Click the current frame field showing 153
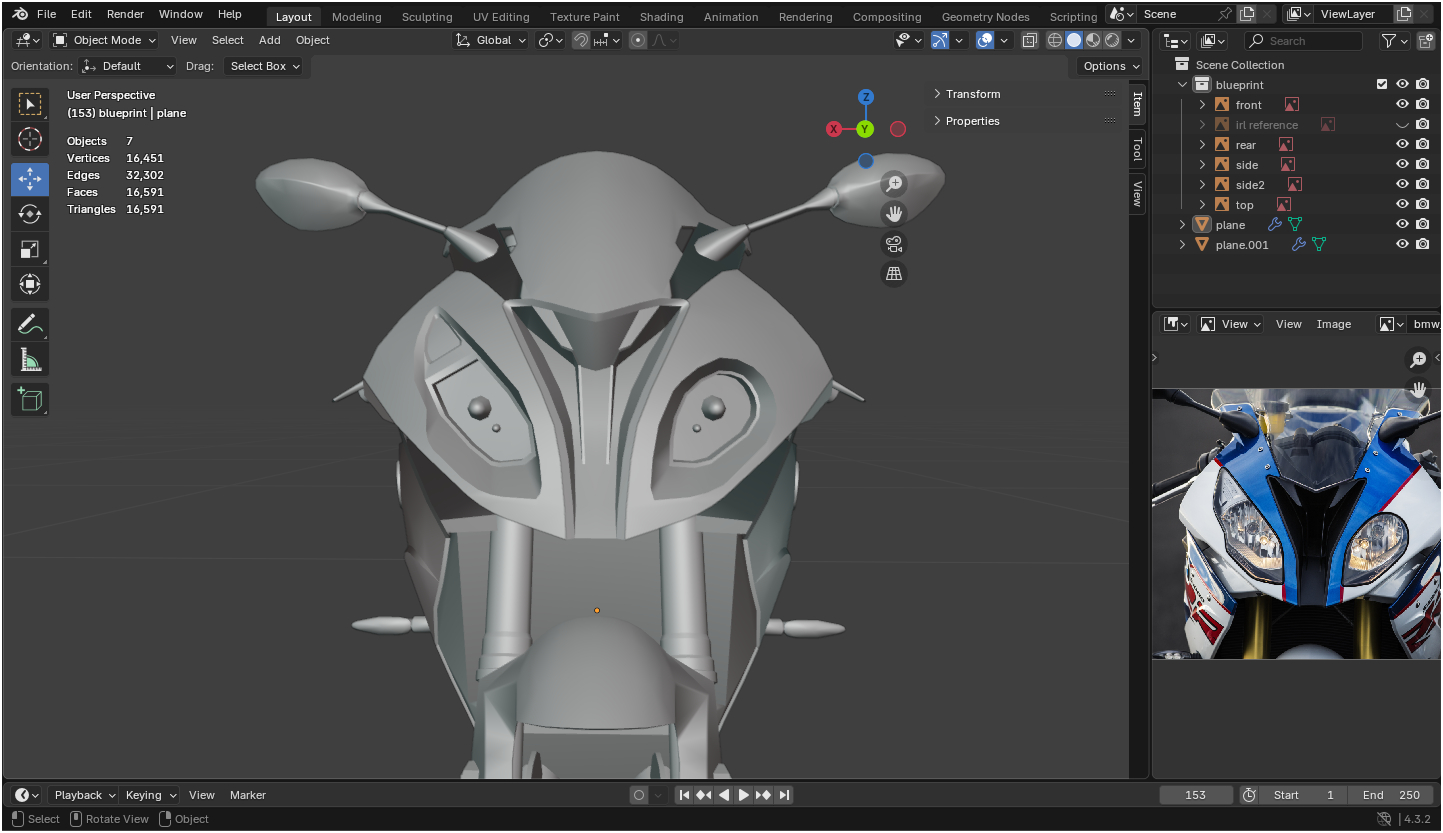The image size is (1443, 833). 1195,795
